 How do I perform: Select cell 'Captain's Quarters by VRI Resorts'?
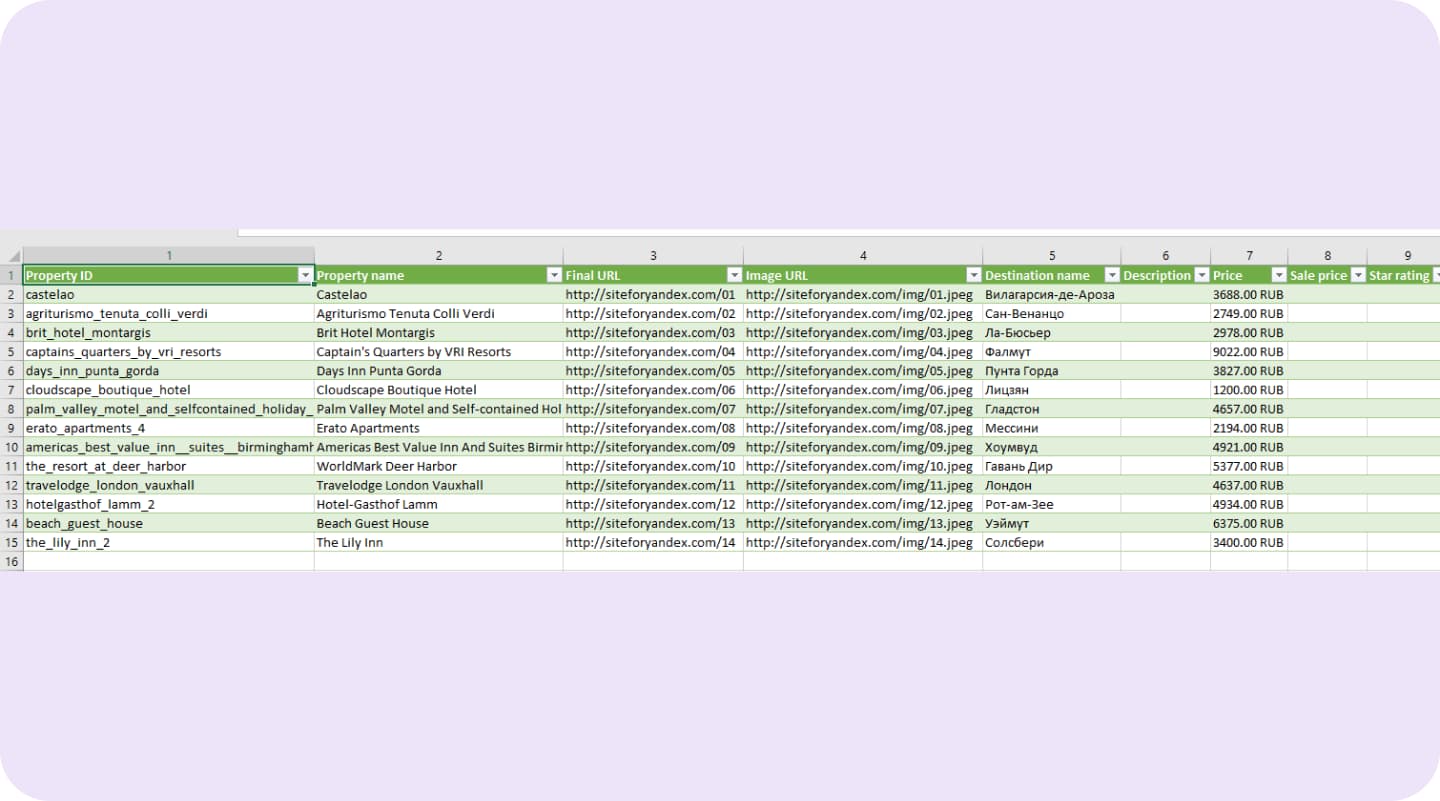click(x=439, y=352)
